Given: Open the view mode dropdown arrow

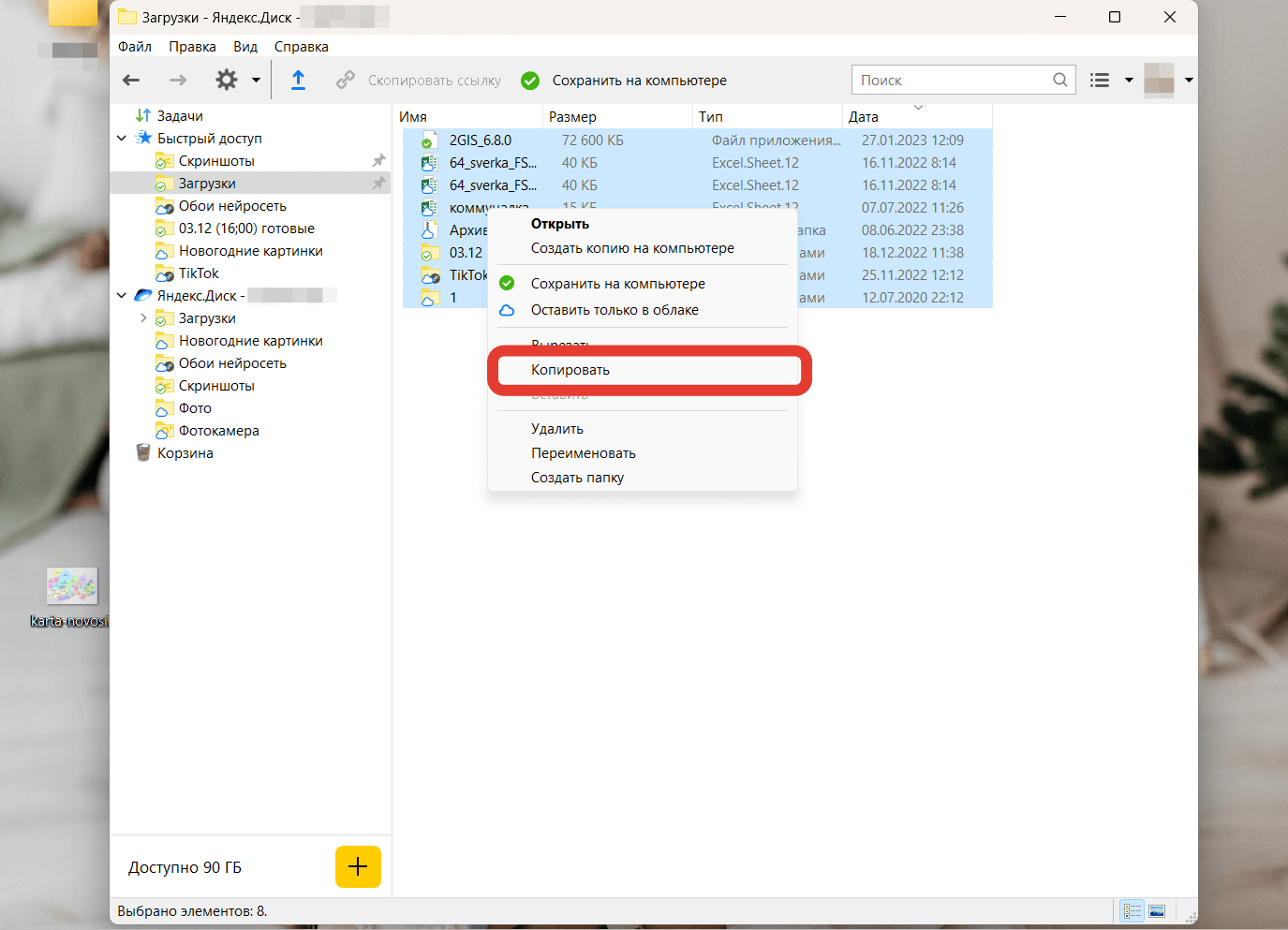Looking at the screenshot, I should (1129, 81).
